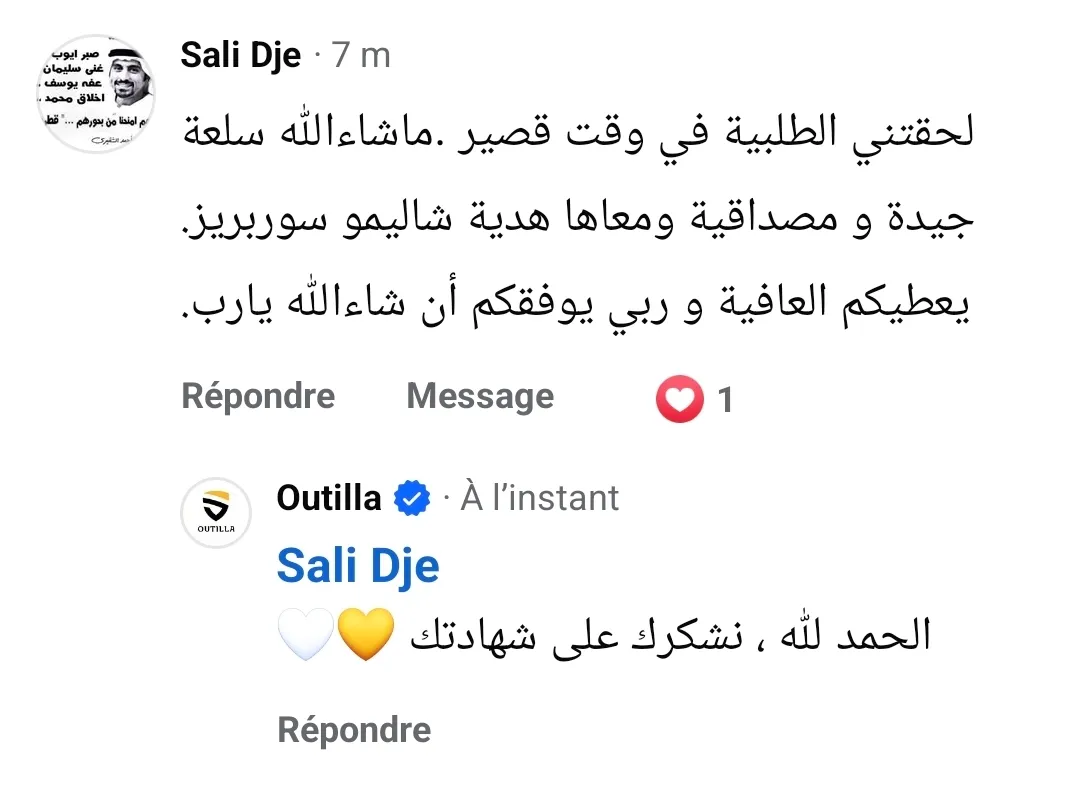This screenshot has width=1080, height=790.
Task: Click the Message button under the comment
Action: click(480, 397)
